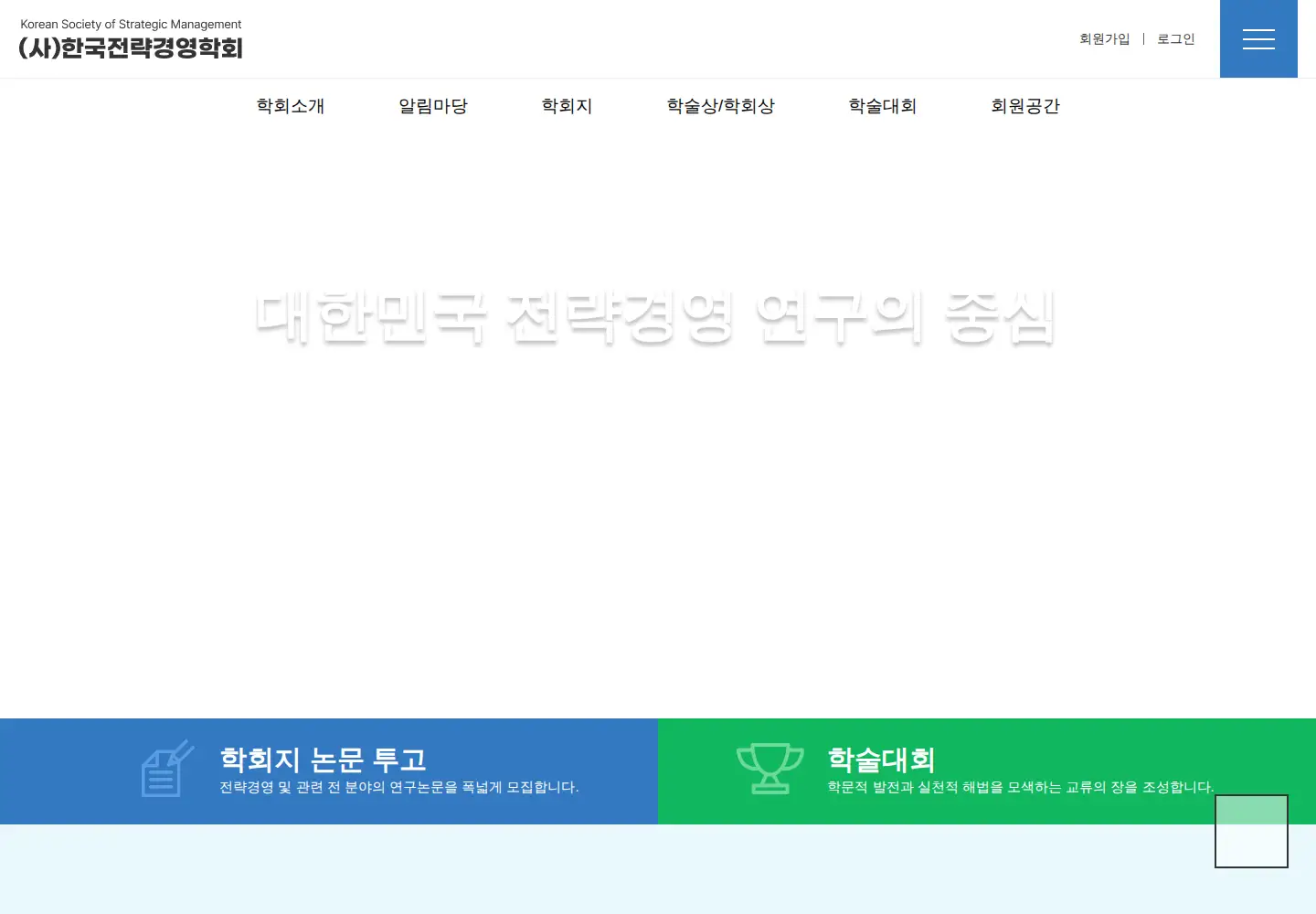
Task: Click the trophy icon for 학술대회
Action: tap(770, 769)
